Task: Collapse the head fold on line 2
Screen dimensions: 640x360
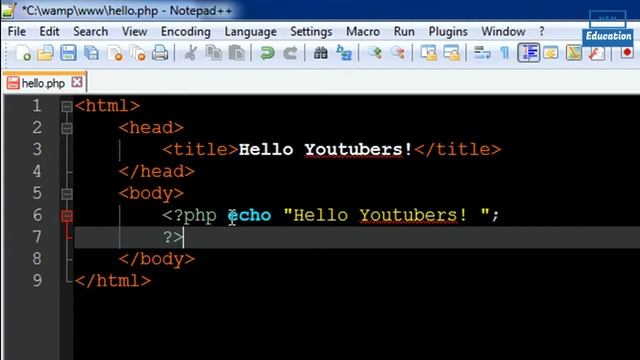Action: [67, 129]
